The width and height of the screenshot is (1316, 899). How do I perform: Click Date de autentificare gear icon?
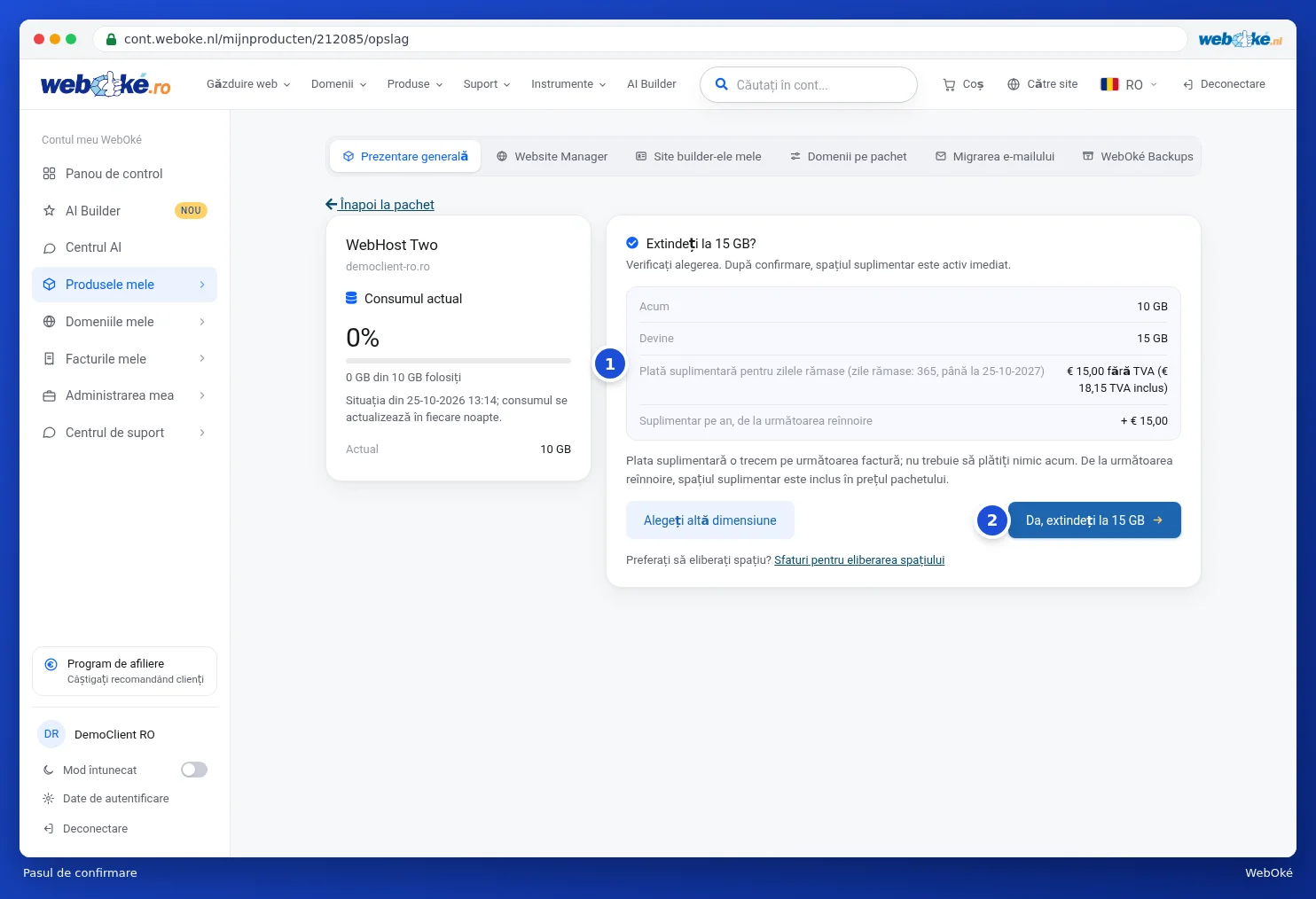pyautogui.click(x=49, y=799)
